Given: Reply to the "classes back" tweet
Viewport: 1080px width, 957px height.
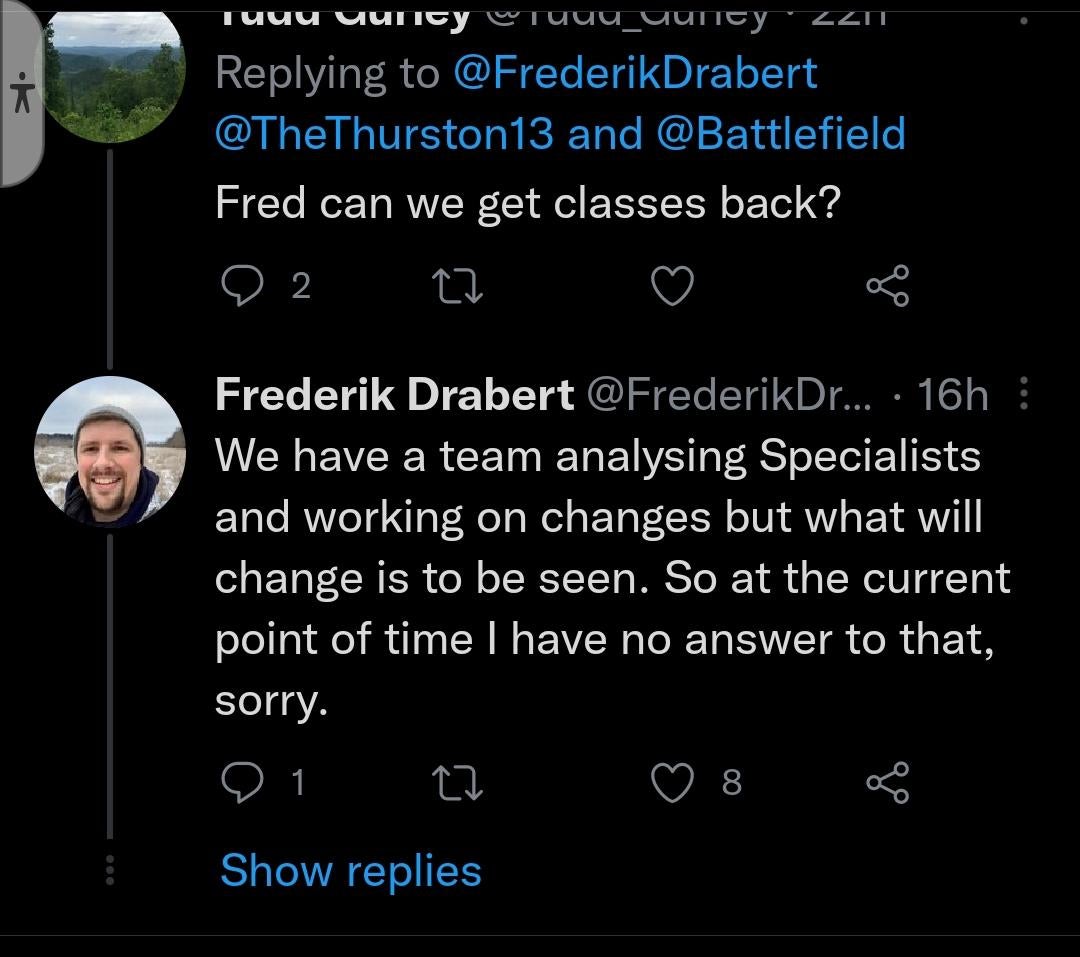Looking at the screenshot, I should (240, 287).
